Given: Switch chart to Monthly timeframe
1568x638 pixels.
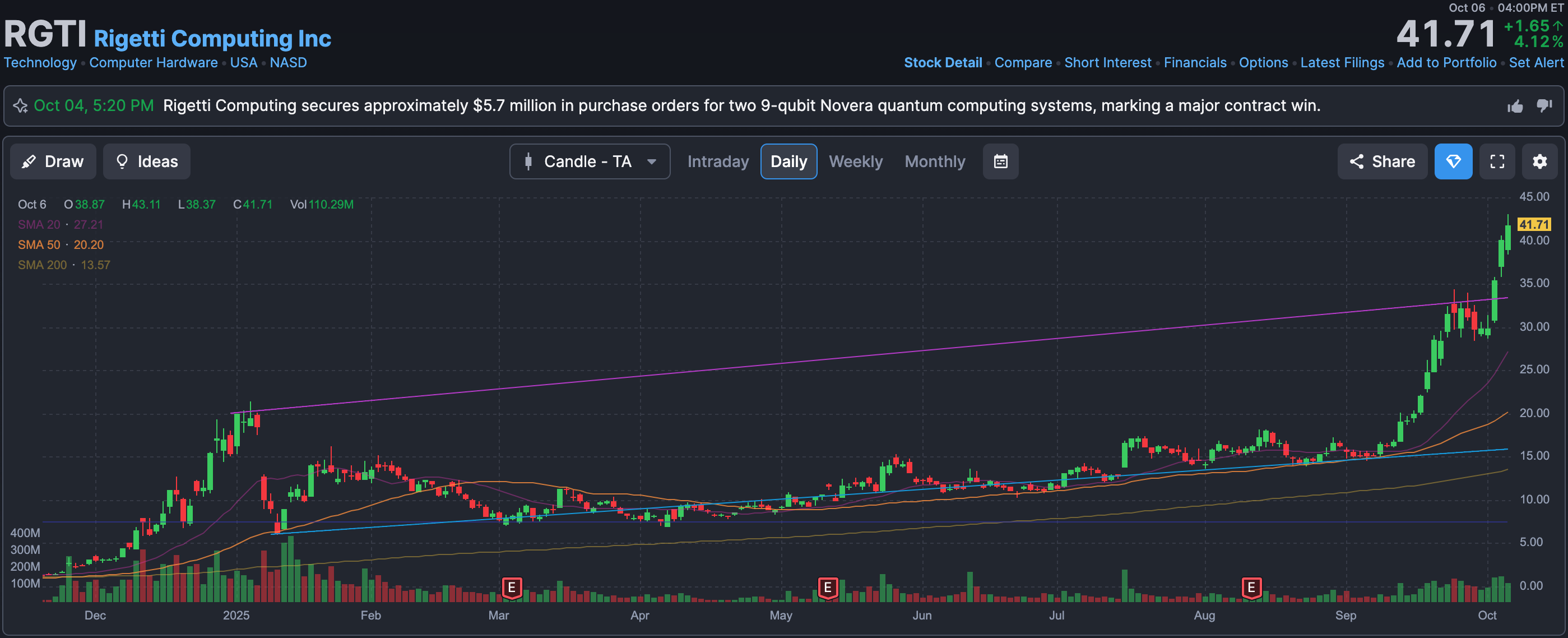Looking at the screenshot, I should click(934, 161).
